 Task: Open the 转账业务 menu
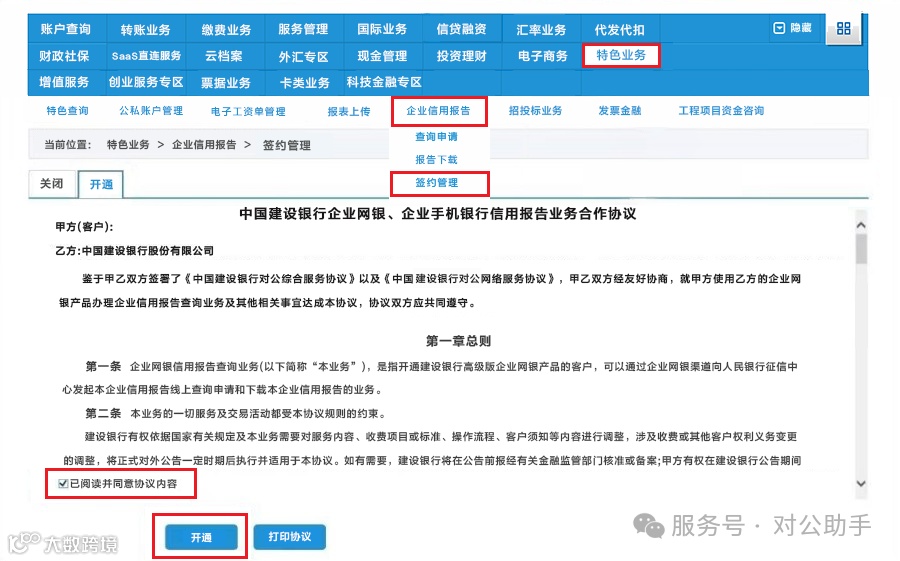point(145,29)
